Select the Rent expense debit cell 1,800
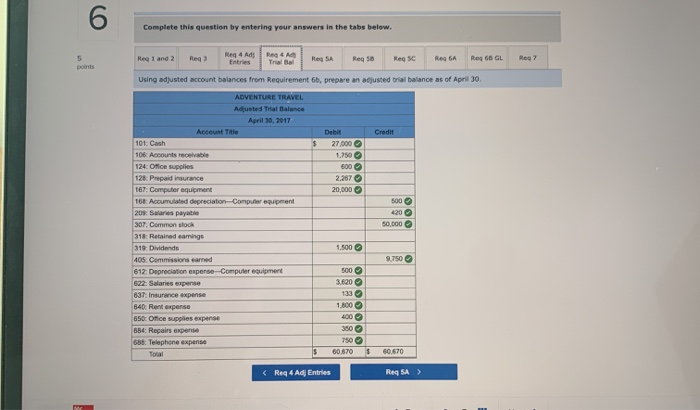Image resolution: width=700 pixels, height=410 pixels. coord(338,305)
